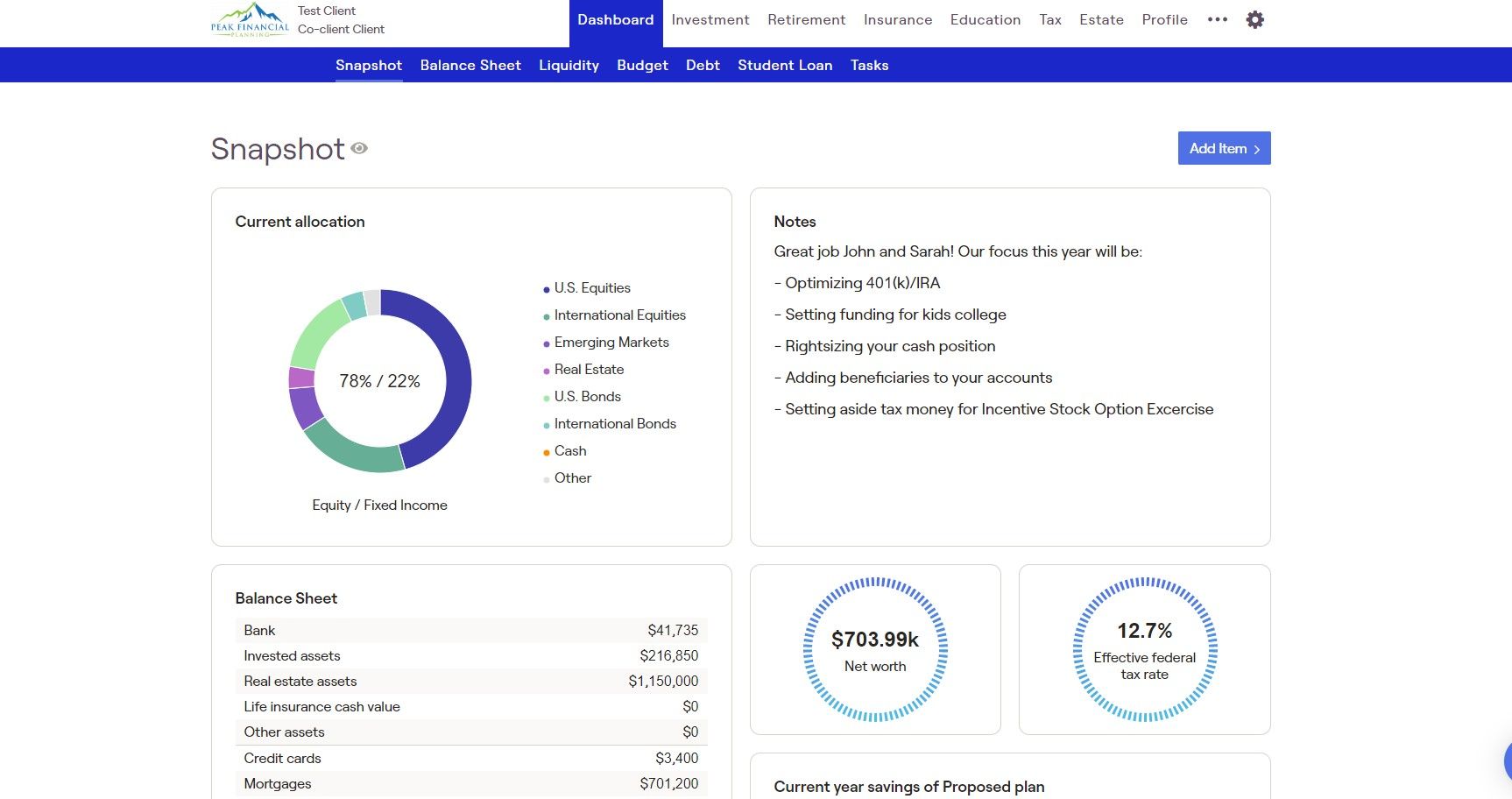Click the 78% / 22% donut chart center
Screen dimensions: 1512x799
tap(379, 381)
